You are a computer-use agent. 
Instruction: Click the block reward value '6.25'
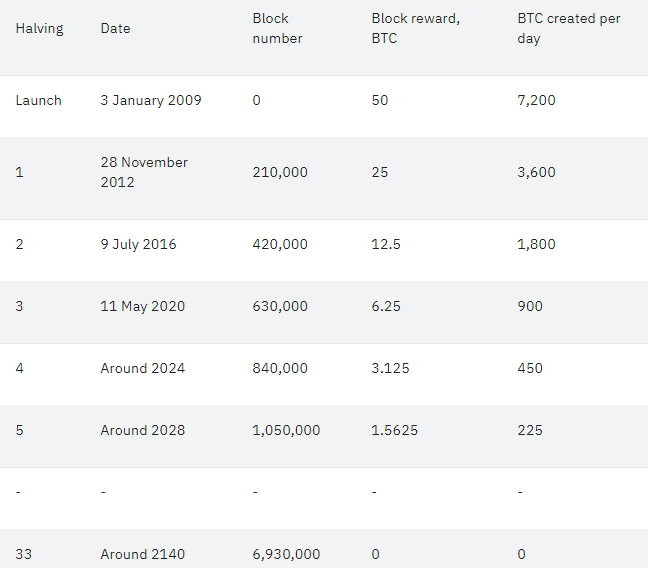click(386, 306)
